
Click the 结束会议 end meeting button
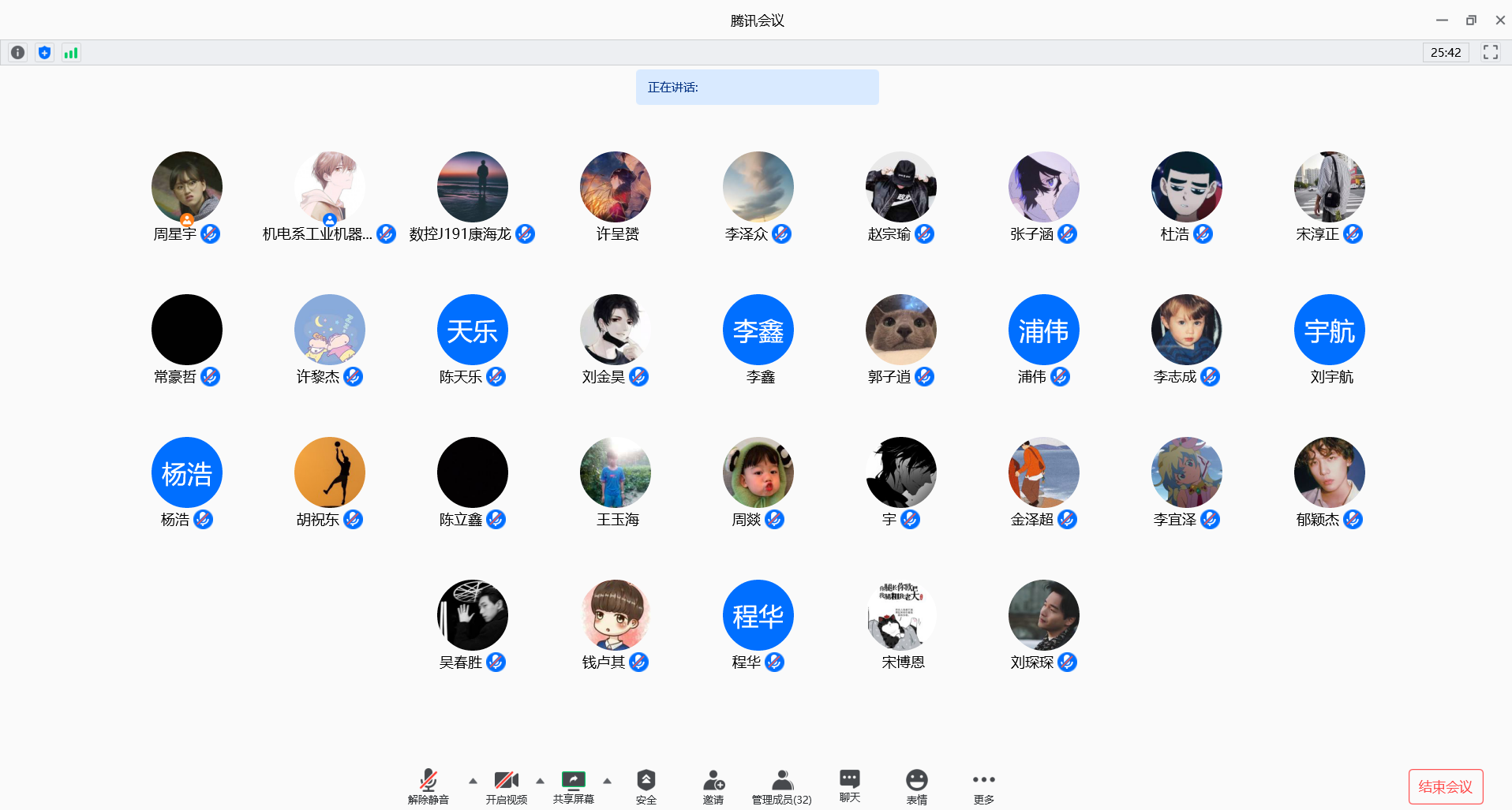point(1445,786)
